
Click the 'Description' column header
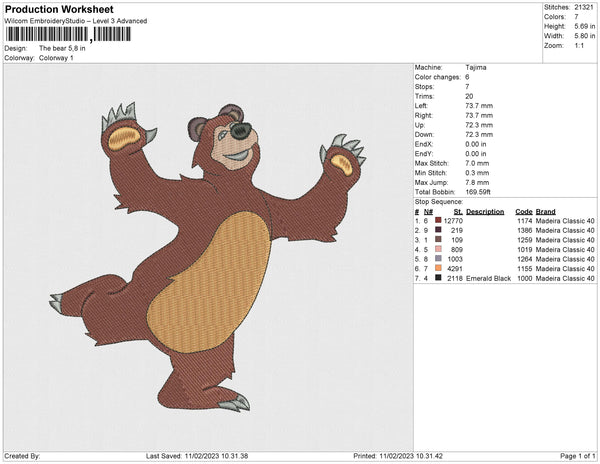point(485,212)
